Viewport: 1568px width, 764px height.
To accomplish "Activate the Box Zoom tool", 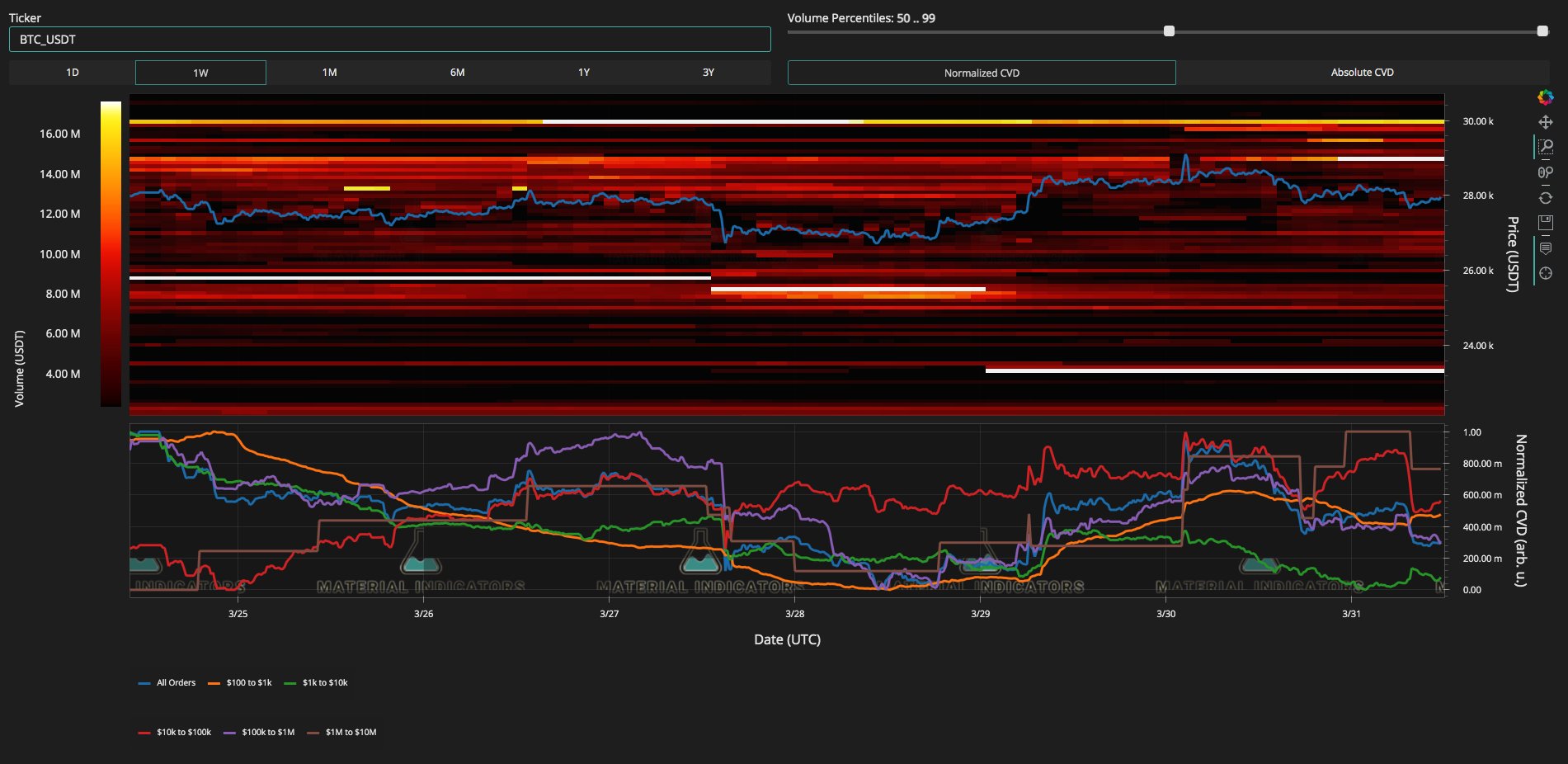I will (1545, 147).
